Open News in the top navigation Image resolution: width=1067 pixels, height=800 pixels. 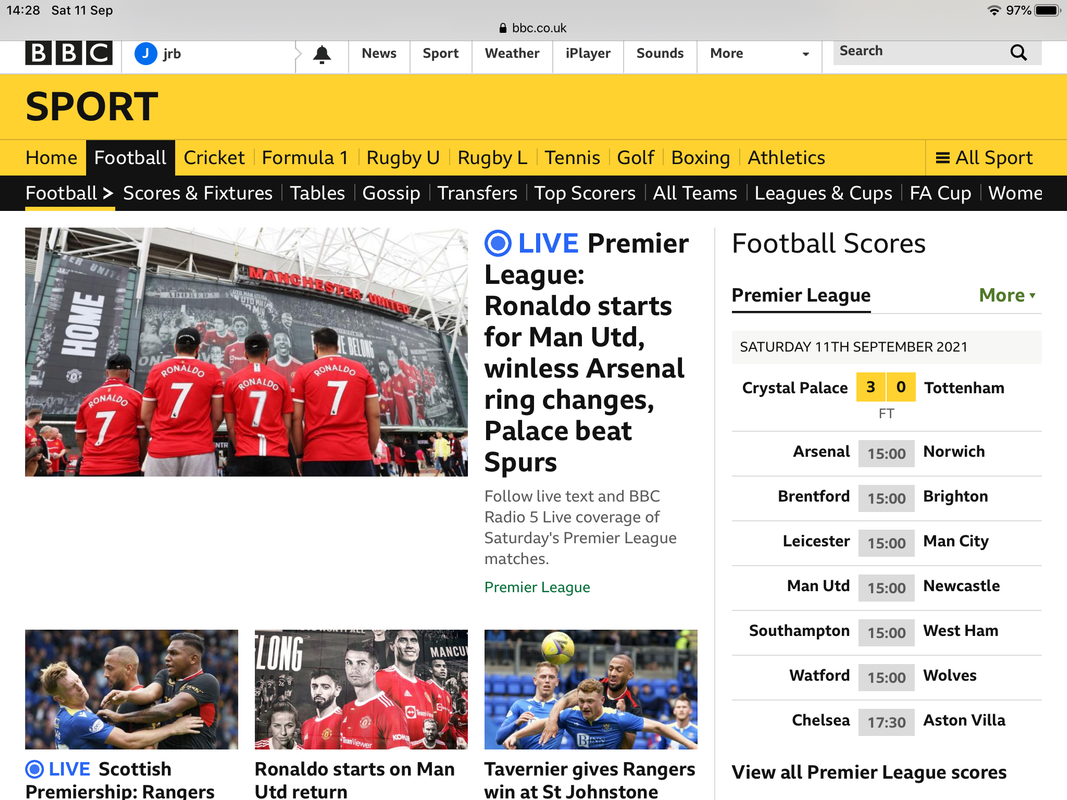379,53
